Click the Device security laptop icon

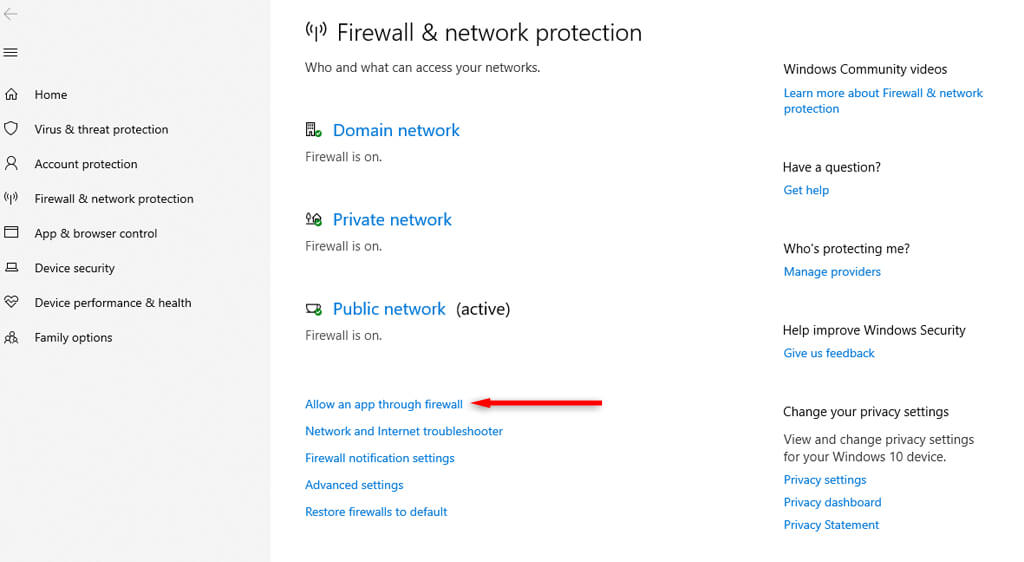[12, 268]
